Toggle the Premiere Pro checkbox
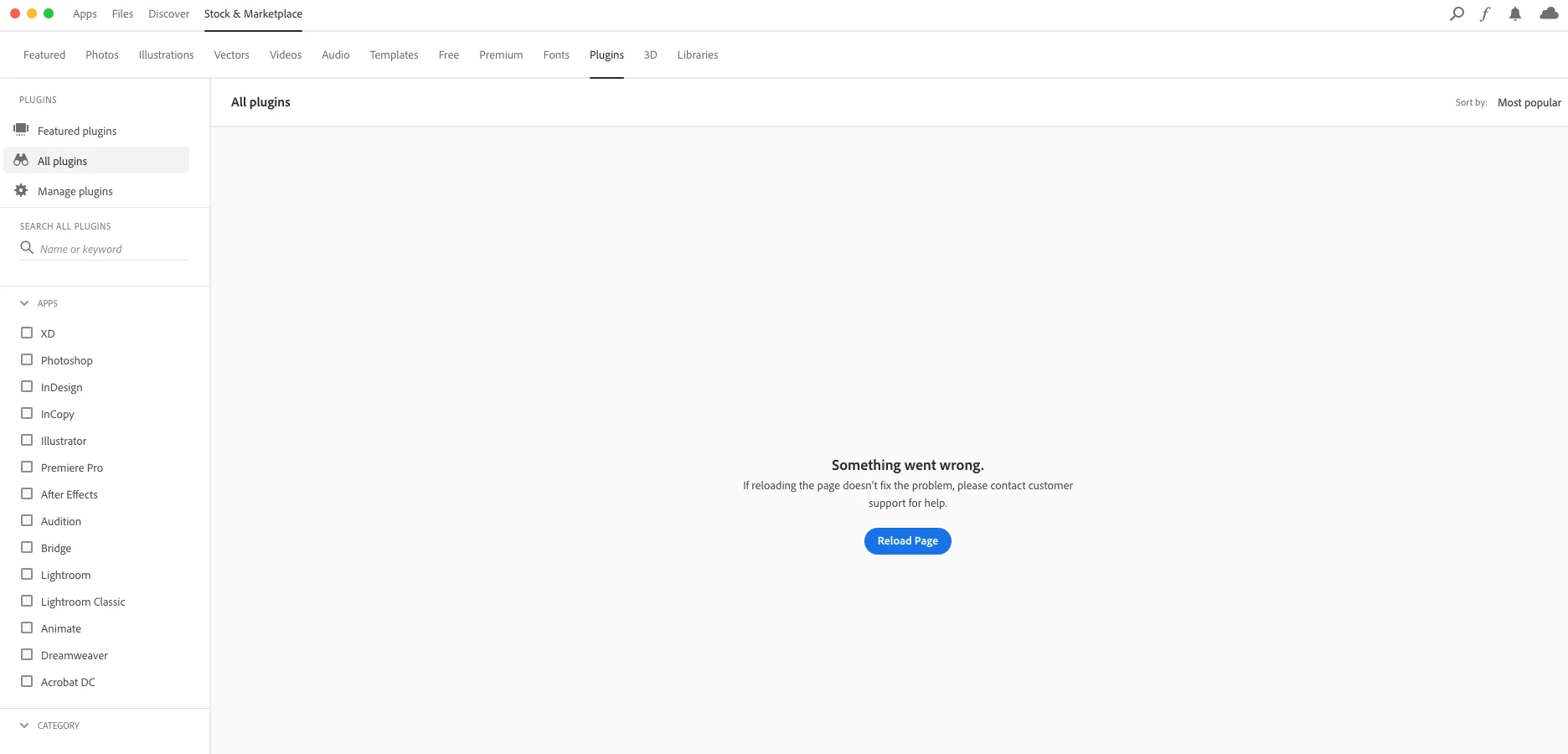Screen dimensions: 1568x754 tap(27, 467)
